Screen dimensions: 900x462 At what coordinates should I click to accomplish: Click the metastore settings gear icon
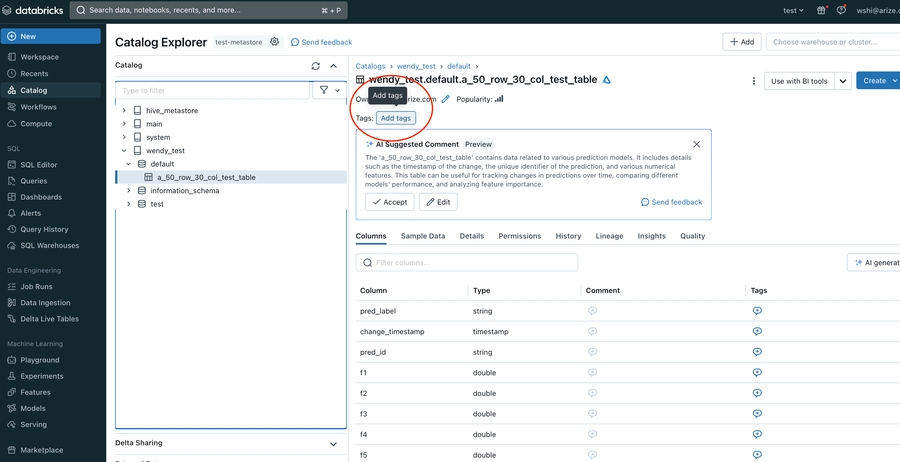[x=274, y=42]
